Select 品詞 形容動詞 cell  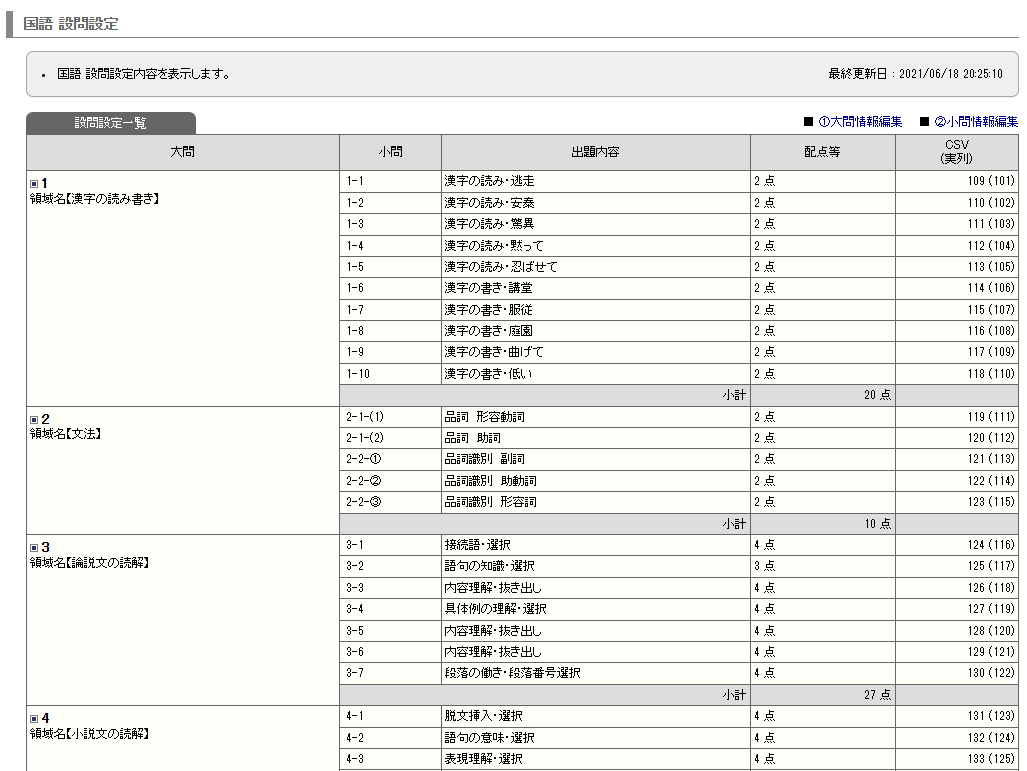595,417
